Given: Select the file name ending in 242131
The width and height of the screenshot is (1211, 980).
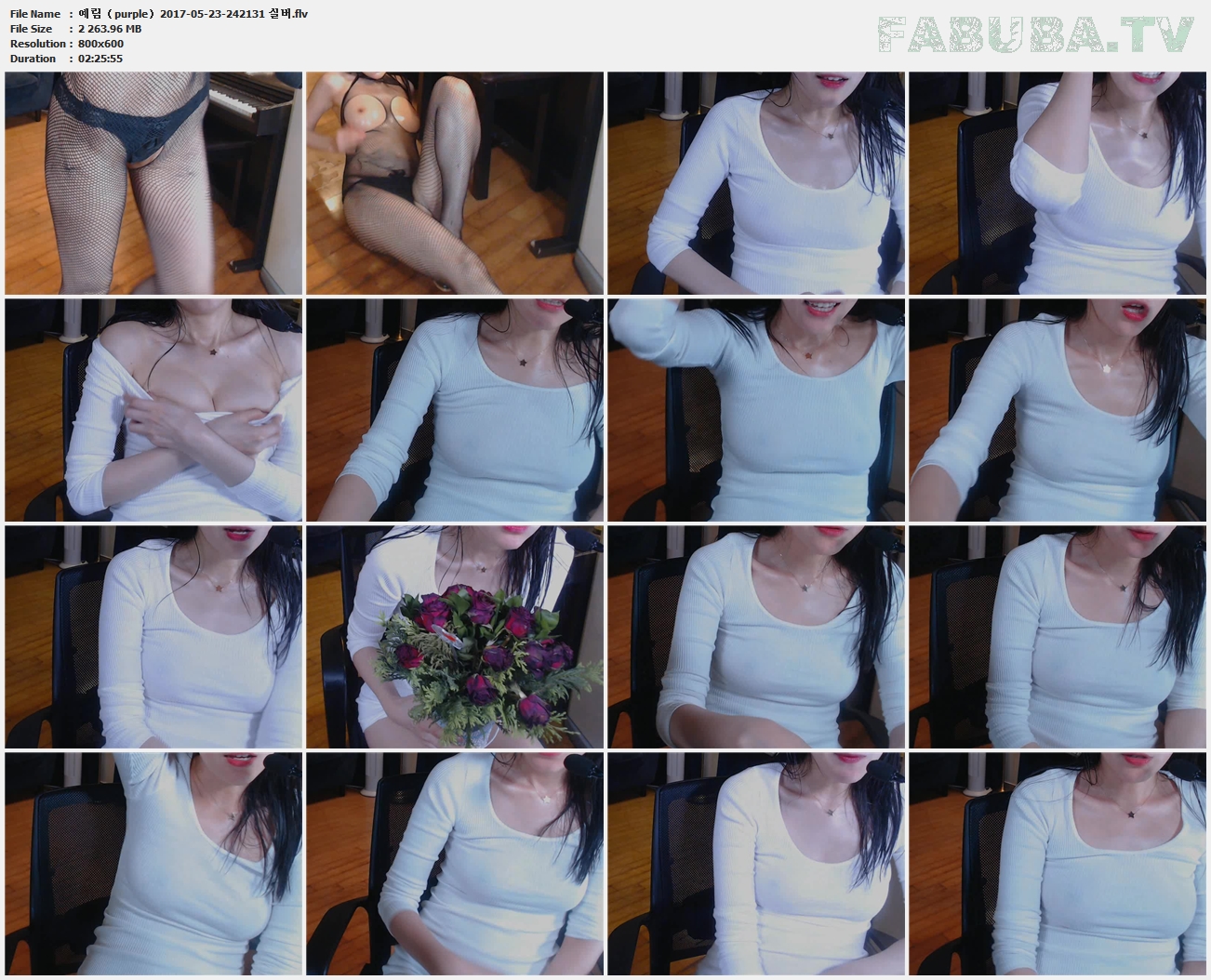Looking at the screenshot, I should click(x=193, y=14).
